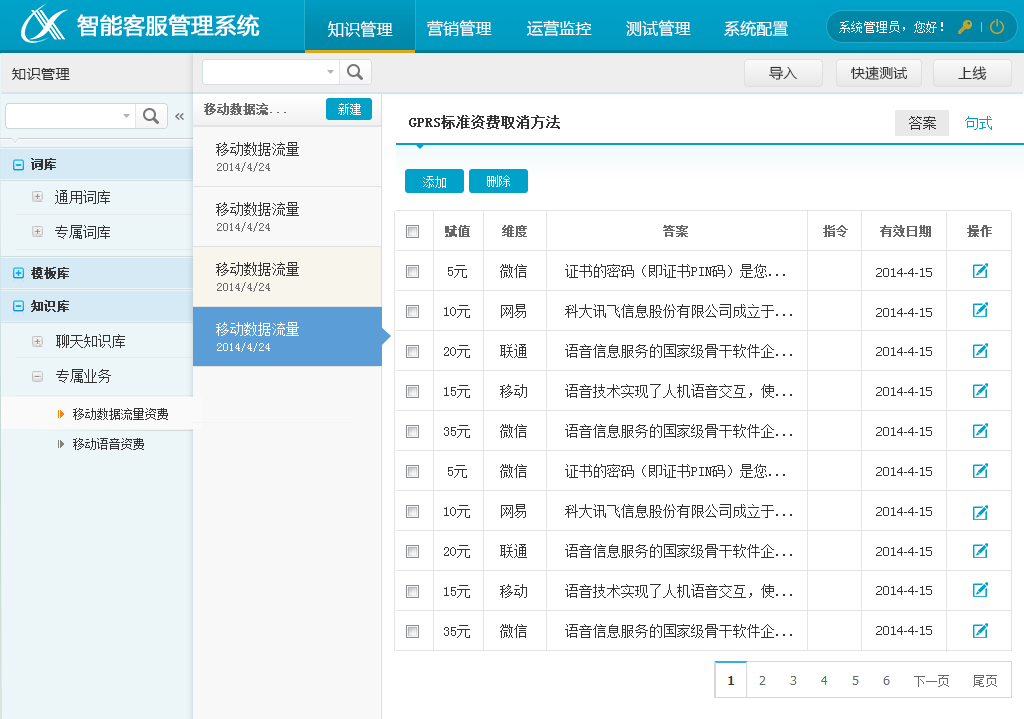Go to page 2
The height and width of the screenshot is (719, 1024).
[x=762, y=680]
